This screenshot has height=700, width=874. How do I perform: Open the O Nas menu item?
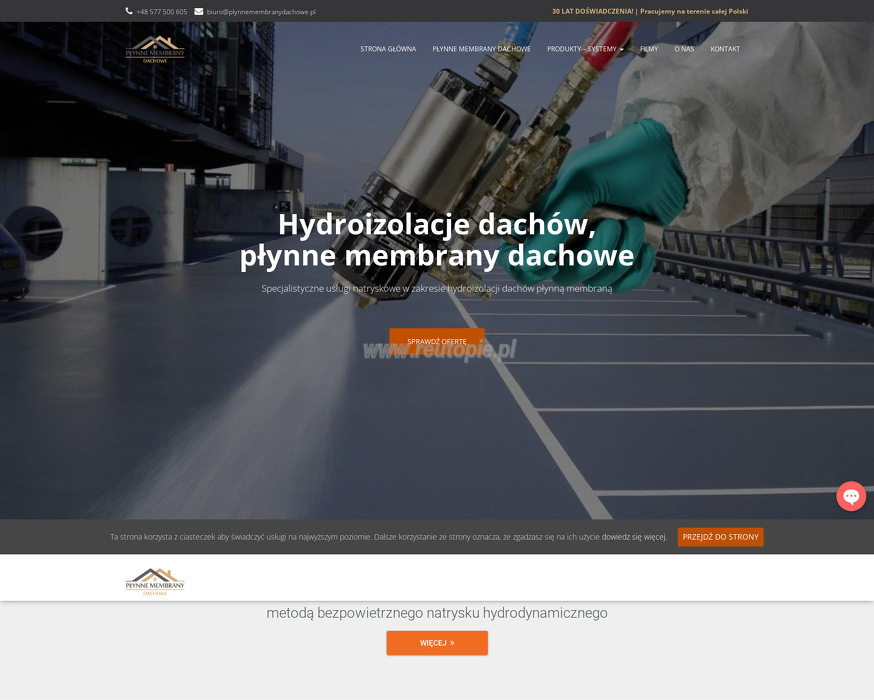[684, 49]
